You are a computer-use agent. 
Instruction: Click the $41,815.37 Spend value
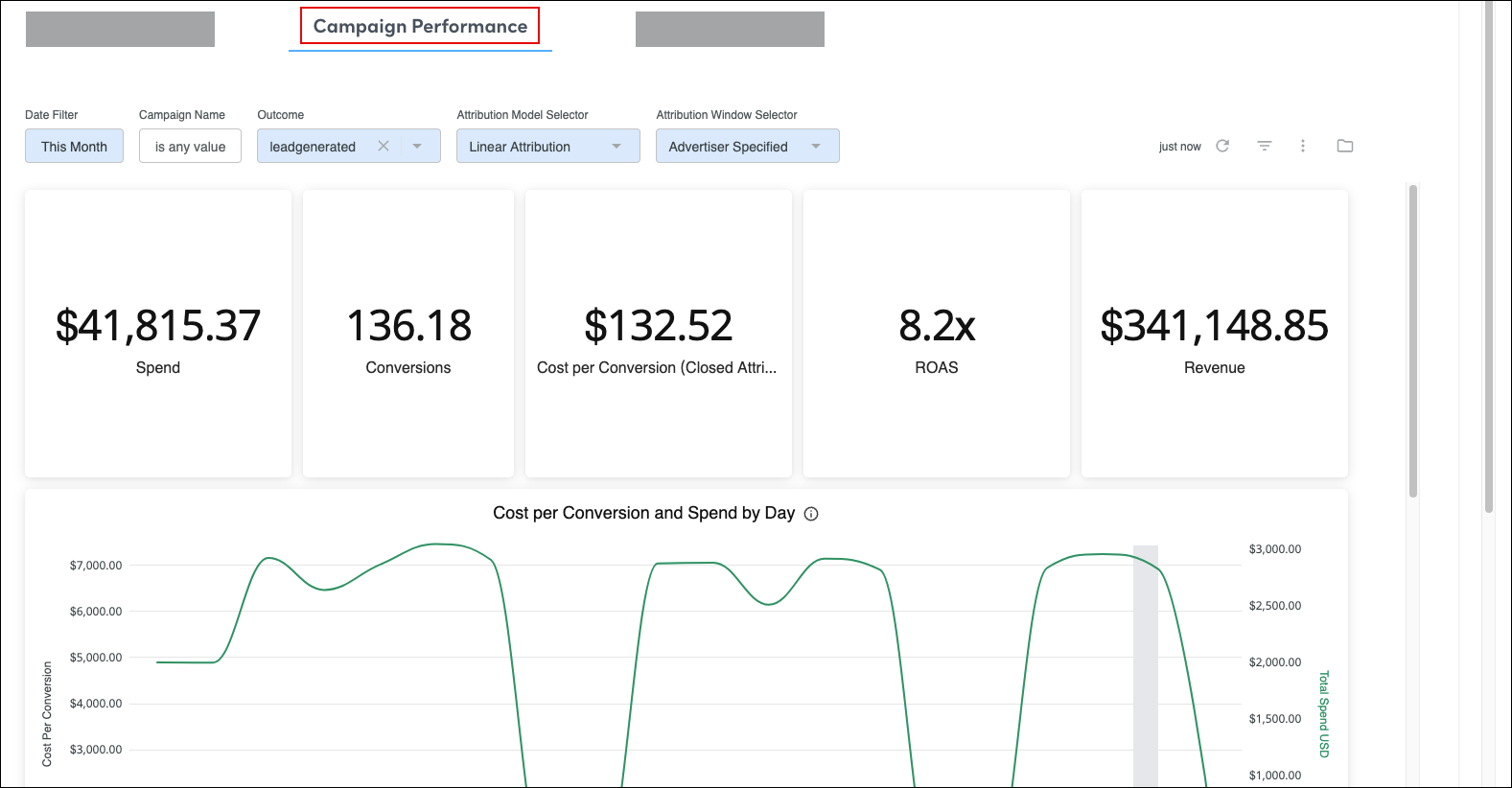coord(158,326)
